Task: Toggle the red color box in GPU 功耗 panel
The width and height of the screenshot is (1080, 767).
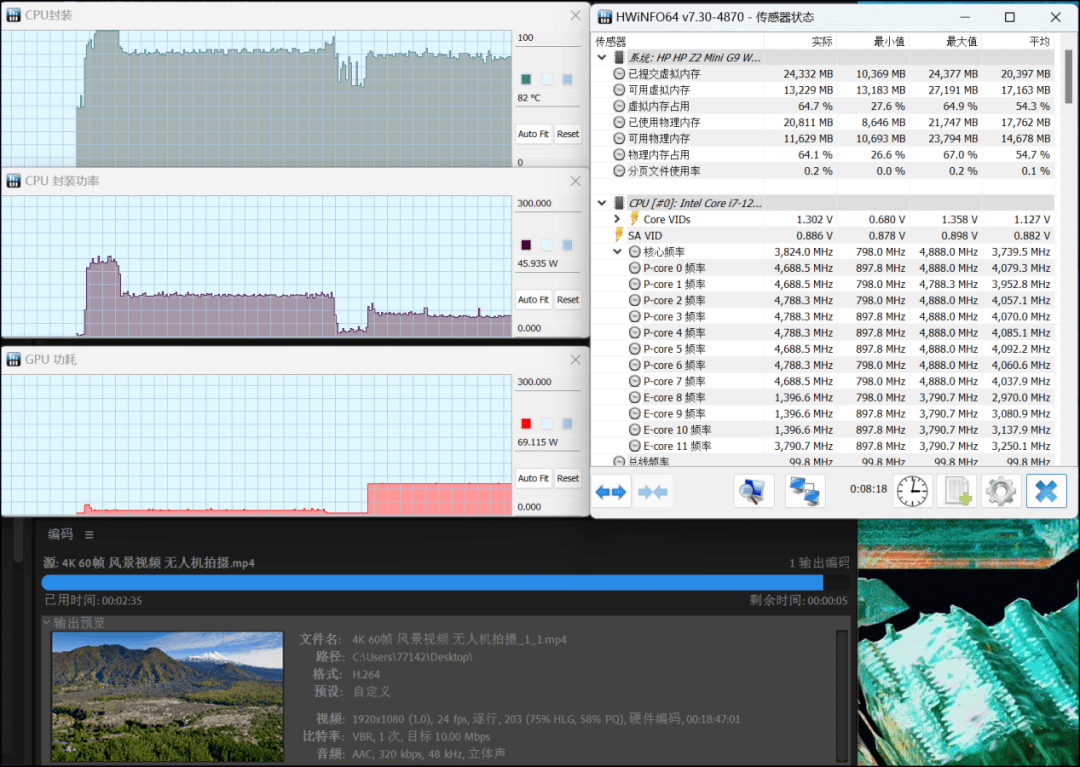Action: pyautogui.click(x=525, y=421)
